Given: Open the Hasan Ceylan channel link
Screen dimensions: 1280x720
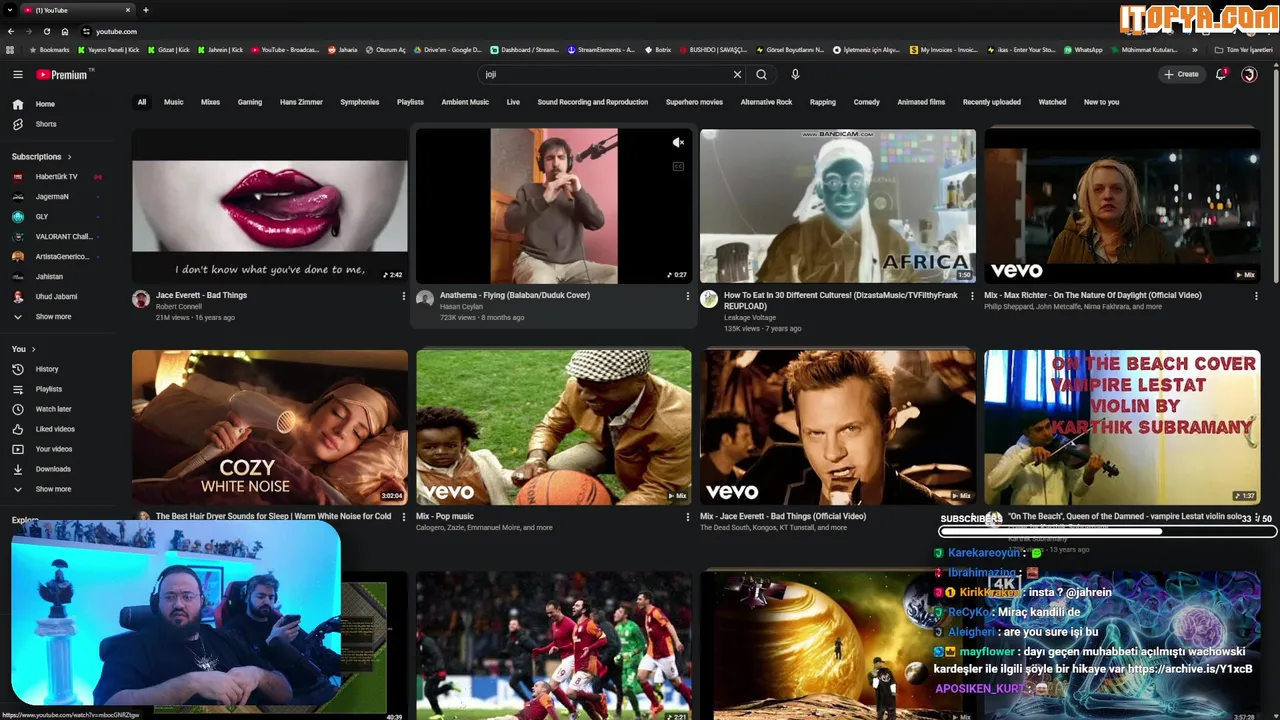Looking at the screenshot, I should (461, 307).
